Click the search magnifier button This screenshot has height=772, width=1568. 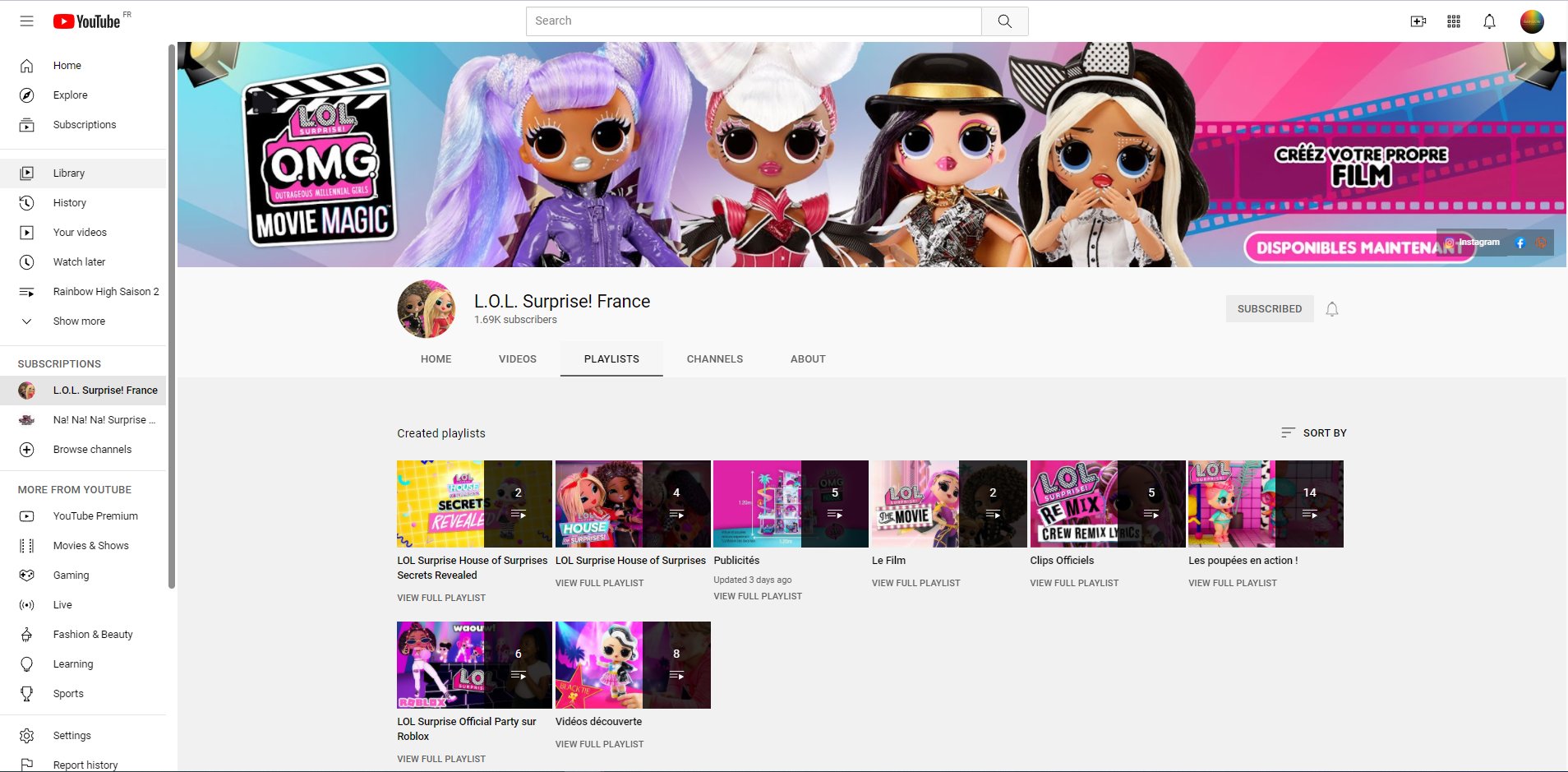(1004, 21)
